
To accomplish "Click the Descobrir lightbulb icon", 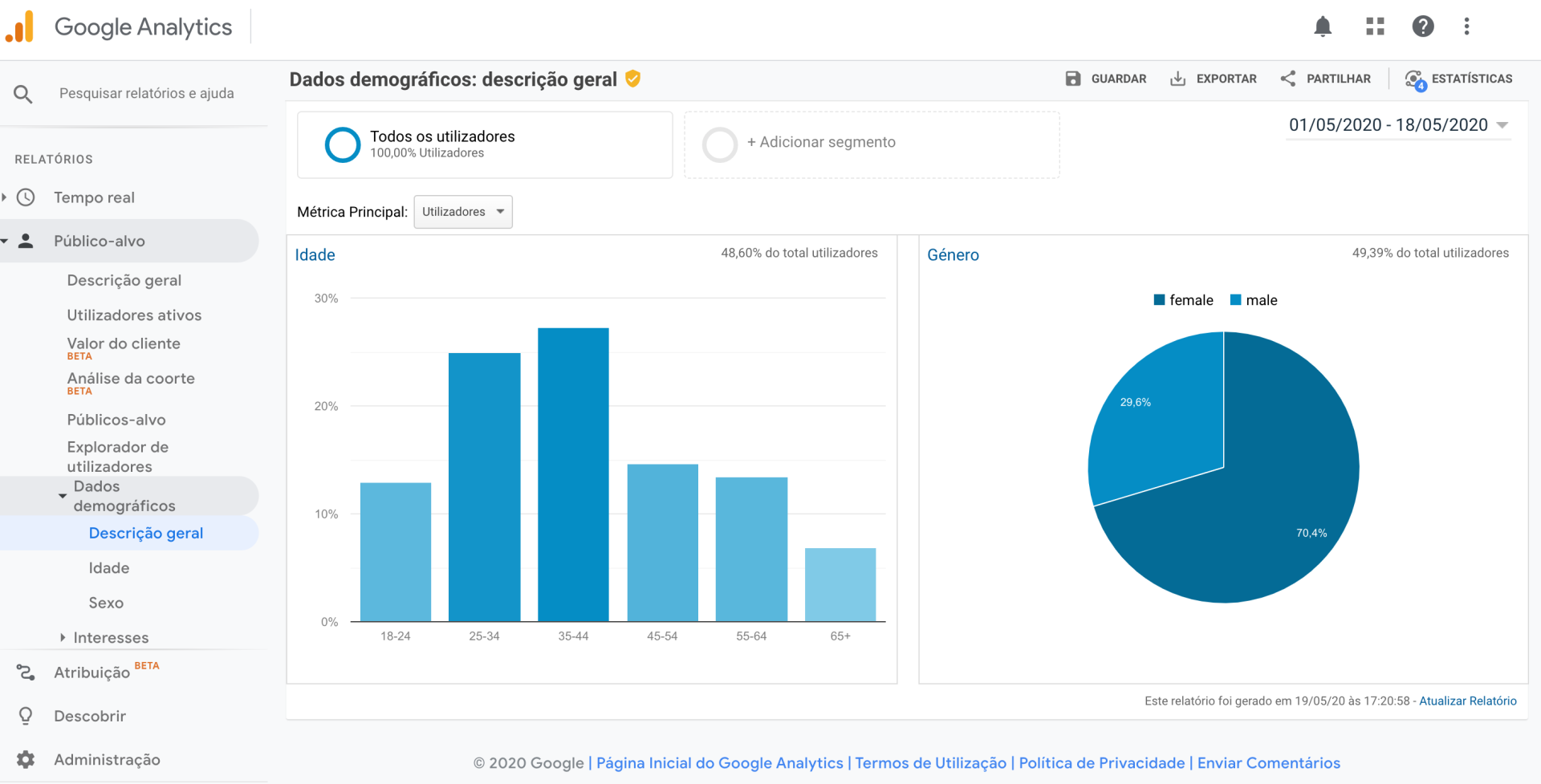I will [26, 716].
